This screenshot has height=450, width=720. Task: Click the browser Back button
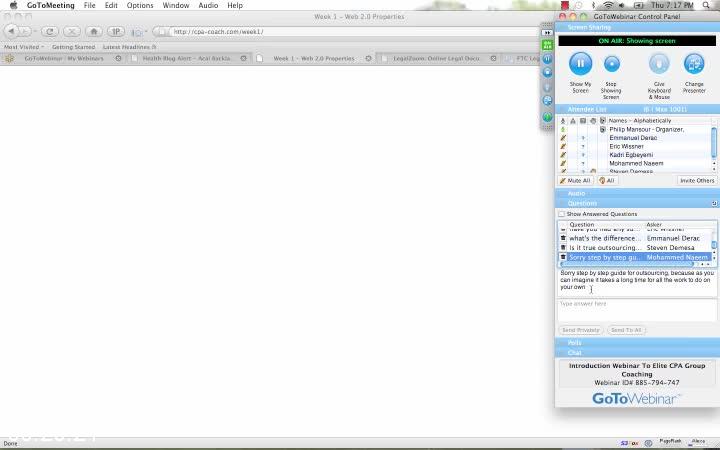coord(11,32)
